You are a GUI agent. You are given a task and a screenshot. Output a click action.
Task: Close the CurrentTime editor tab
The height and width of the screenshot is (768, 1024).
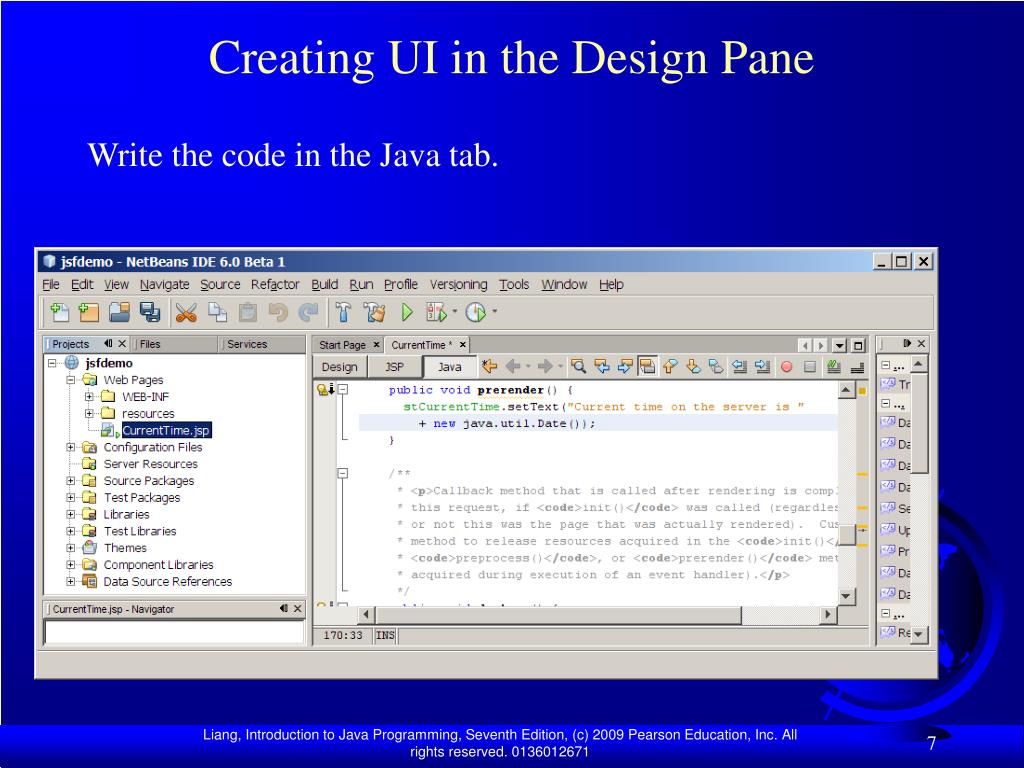462,345
